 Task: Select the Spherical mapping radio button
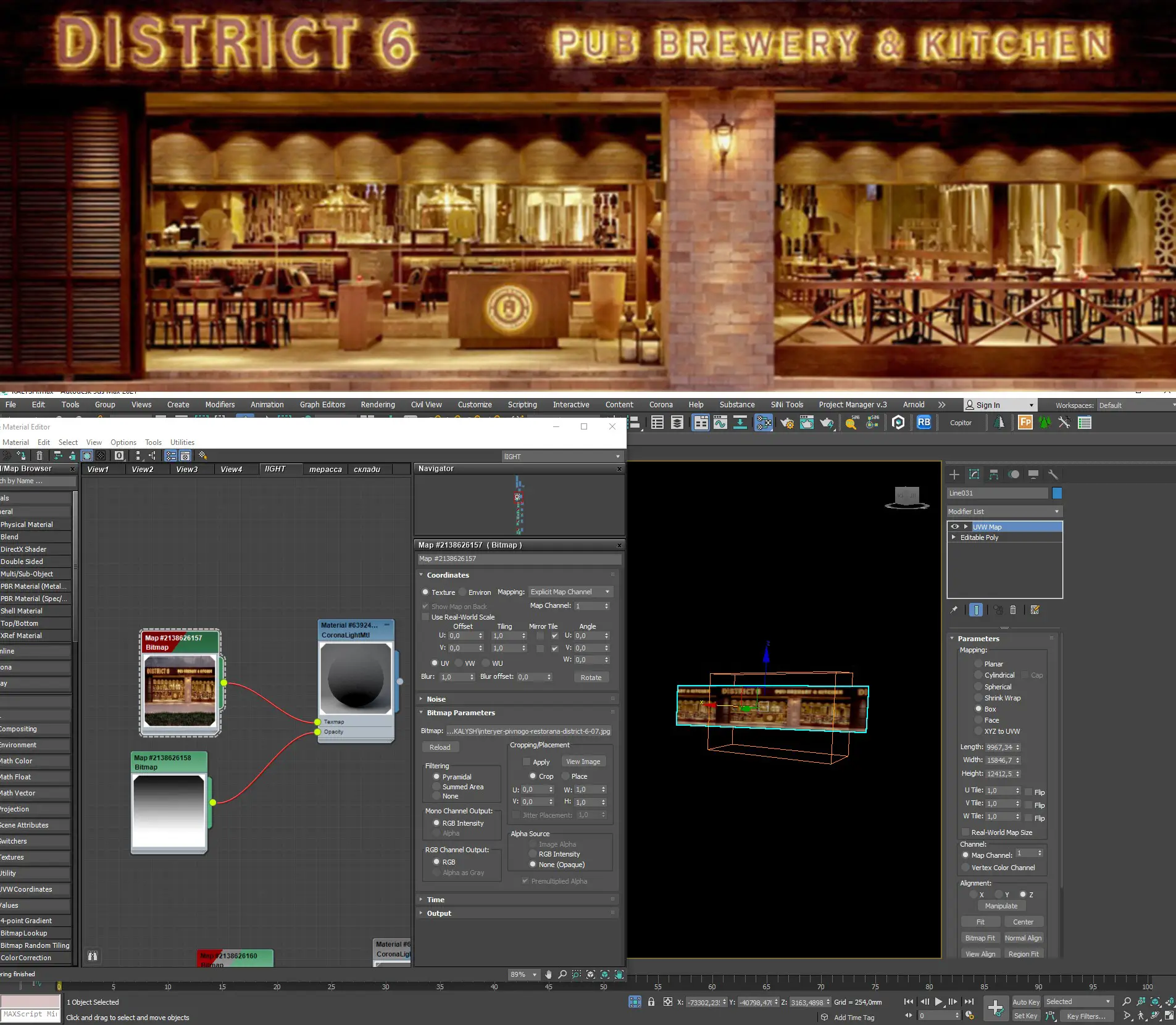tap(979, 686)
